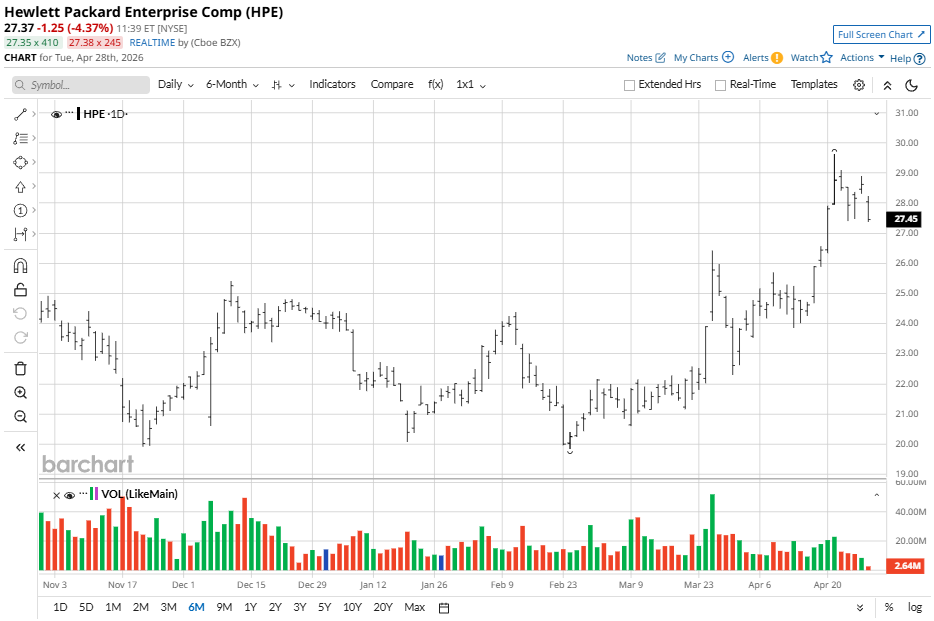Switch to dark mode moon icon
Screen dimensions: 934x621
[x=911, y=85]
